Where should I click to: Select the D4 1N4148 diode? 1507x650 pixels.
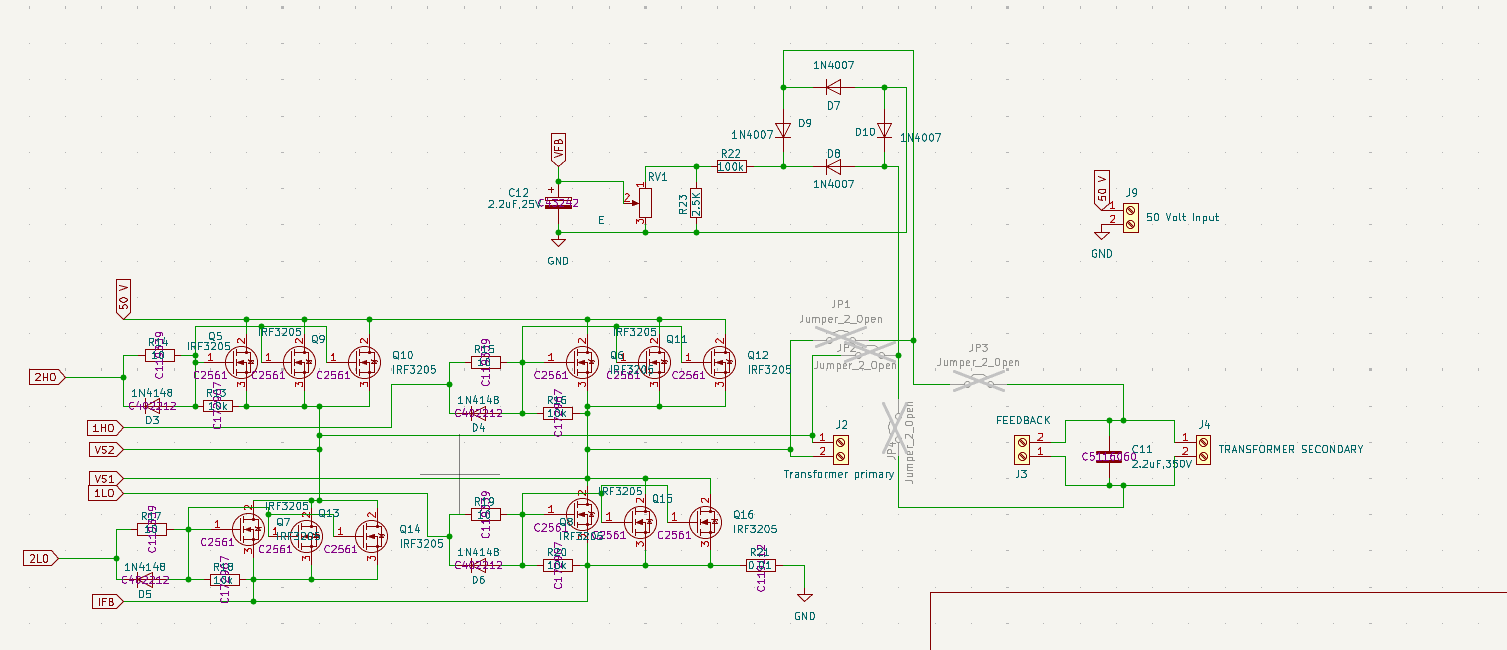tap(478, 413)
